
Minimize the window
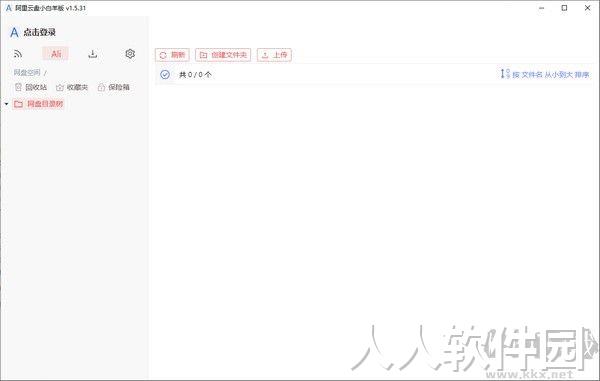coord(541,8)
